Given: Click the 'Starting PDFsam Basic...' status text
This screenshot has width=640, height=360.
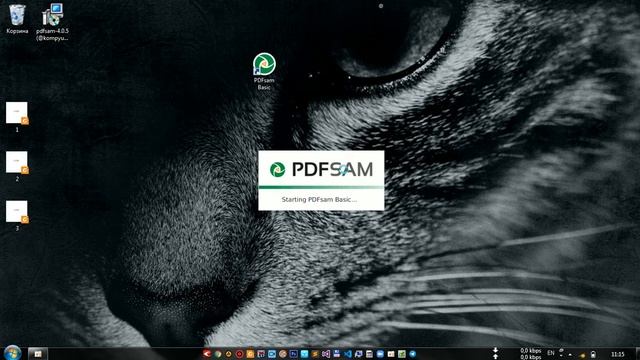Looking at the screenshot, I should click(x=319, y=200).
